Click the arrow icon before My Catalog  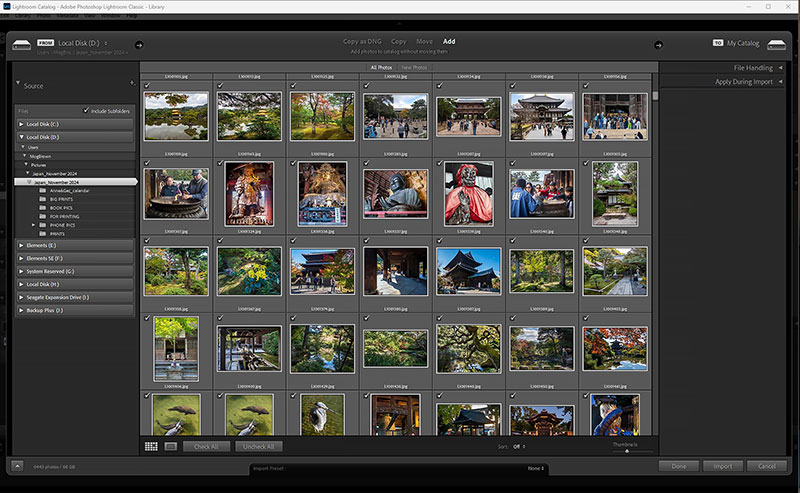659,44
